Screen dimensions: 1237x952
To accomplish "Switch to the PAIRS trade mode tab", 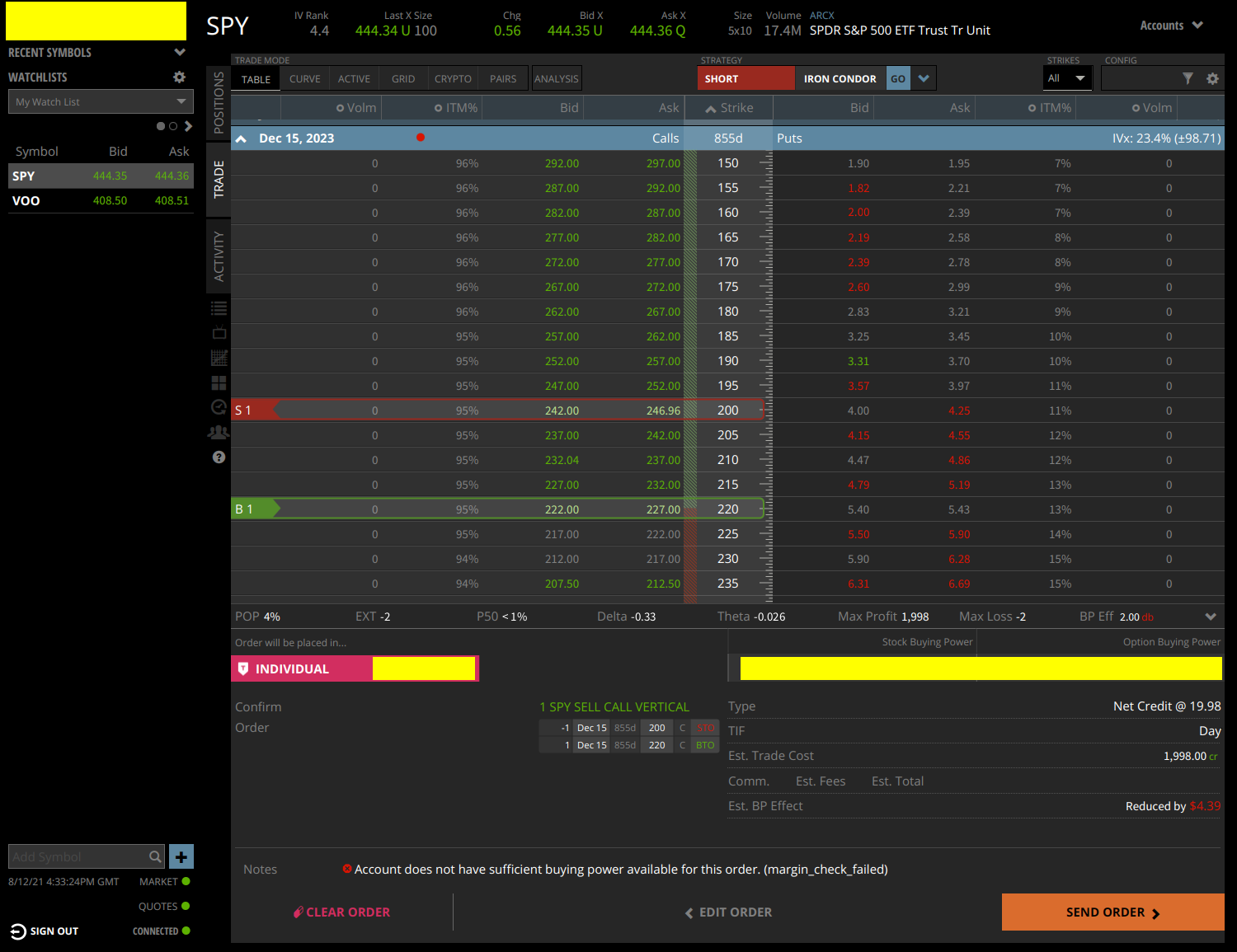I will point(503,79).
